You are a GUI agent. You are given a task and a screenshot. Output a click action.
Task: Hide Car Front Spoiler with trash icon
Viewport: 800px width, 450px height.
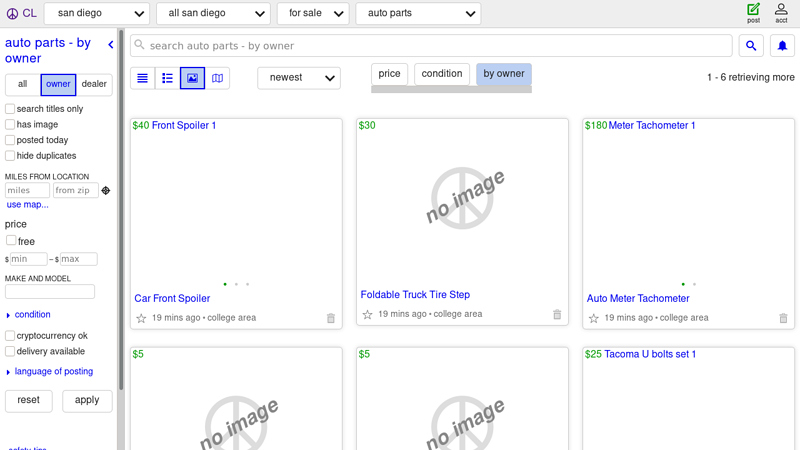click(x=331, y=318)
